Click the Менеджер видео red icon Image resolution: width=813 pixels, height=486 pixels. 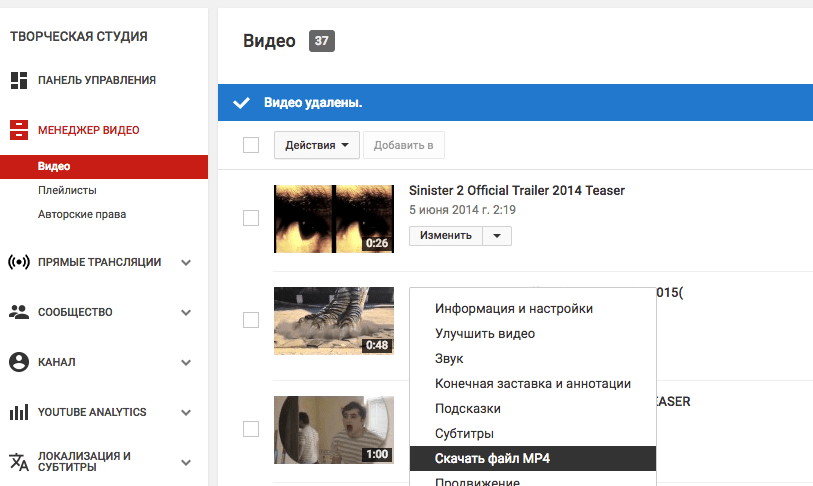pos(18,130)
